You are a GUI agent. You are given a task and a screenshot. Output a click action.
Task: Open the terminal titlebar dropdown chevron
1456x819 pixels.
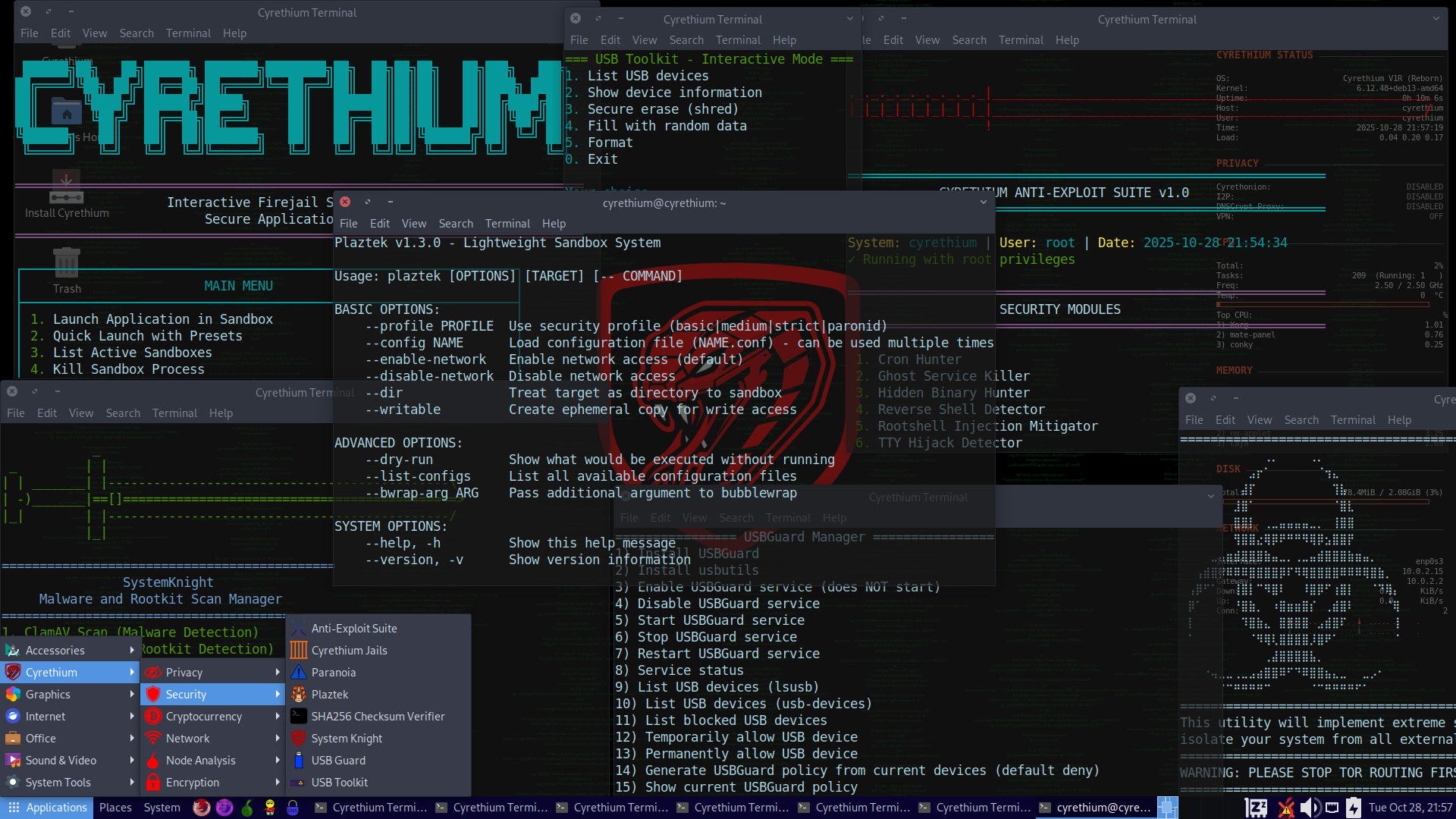[x=984, y=202]
